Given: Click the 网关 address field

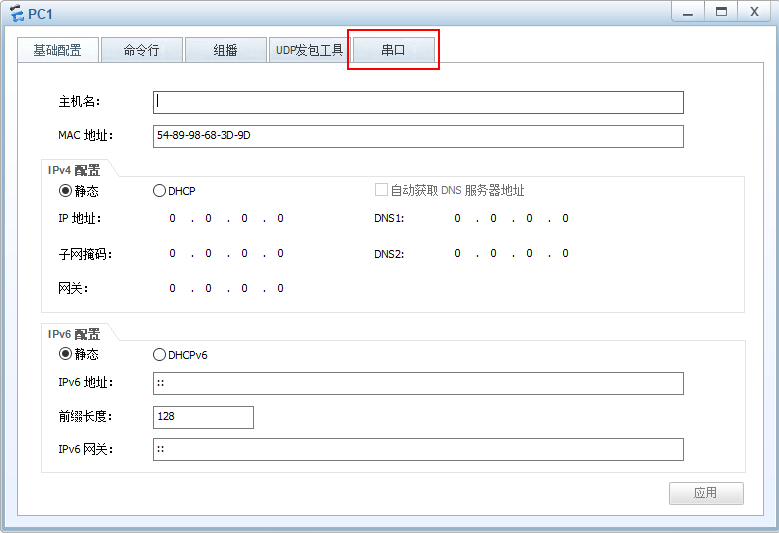Looking at the screenshot, I should coord(226,289).
